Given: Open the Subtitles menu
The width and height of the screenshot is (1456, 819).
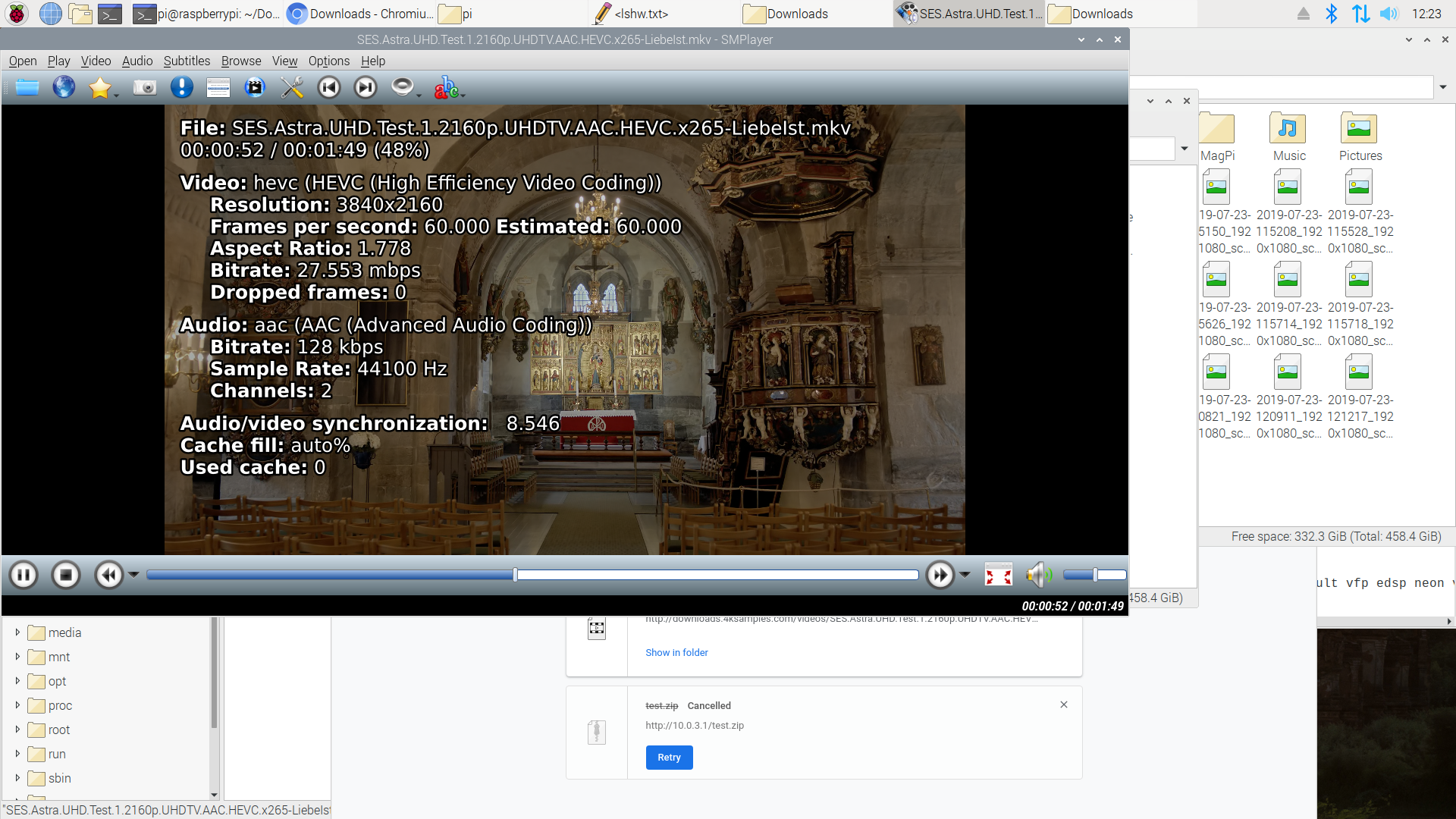Looking at the screenshot, I should point(187,61).
